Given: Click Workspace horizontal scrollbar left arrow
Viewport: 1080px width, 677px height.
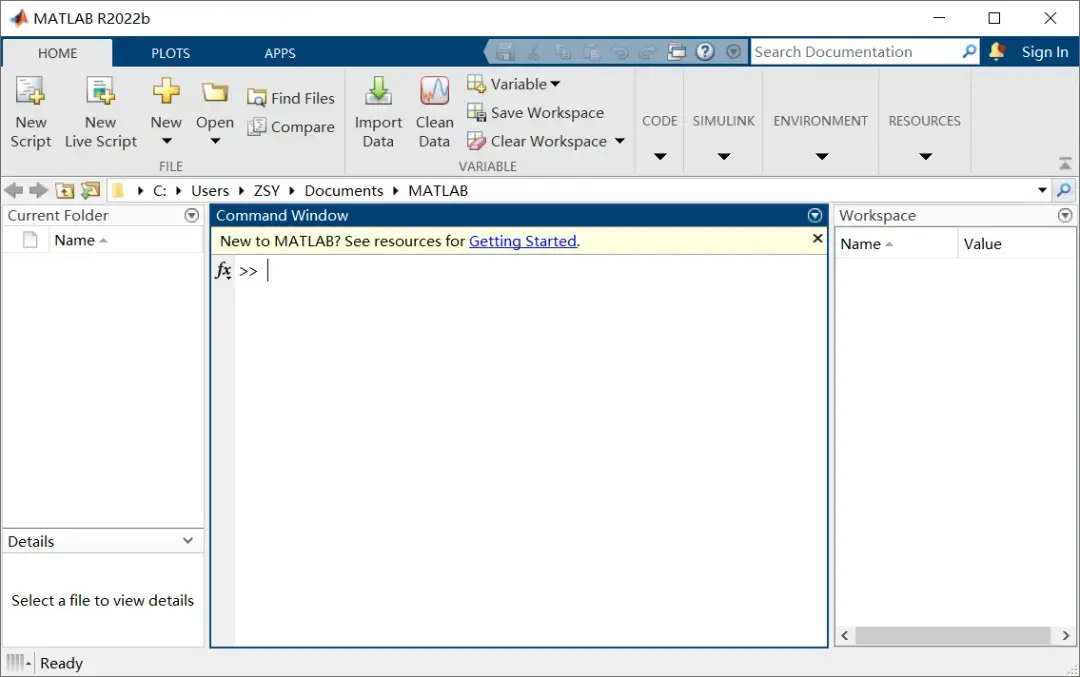Looking at the screenshot, I should (x=844, y=636).
